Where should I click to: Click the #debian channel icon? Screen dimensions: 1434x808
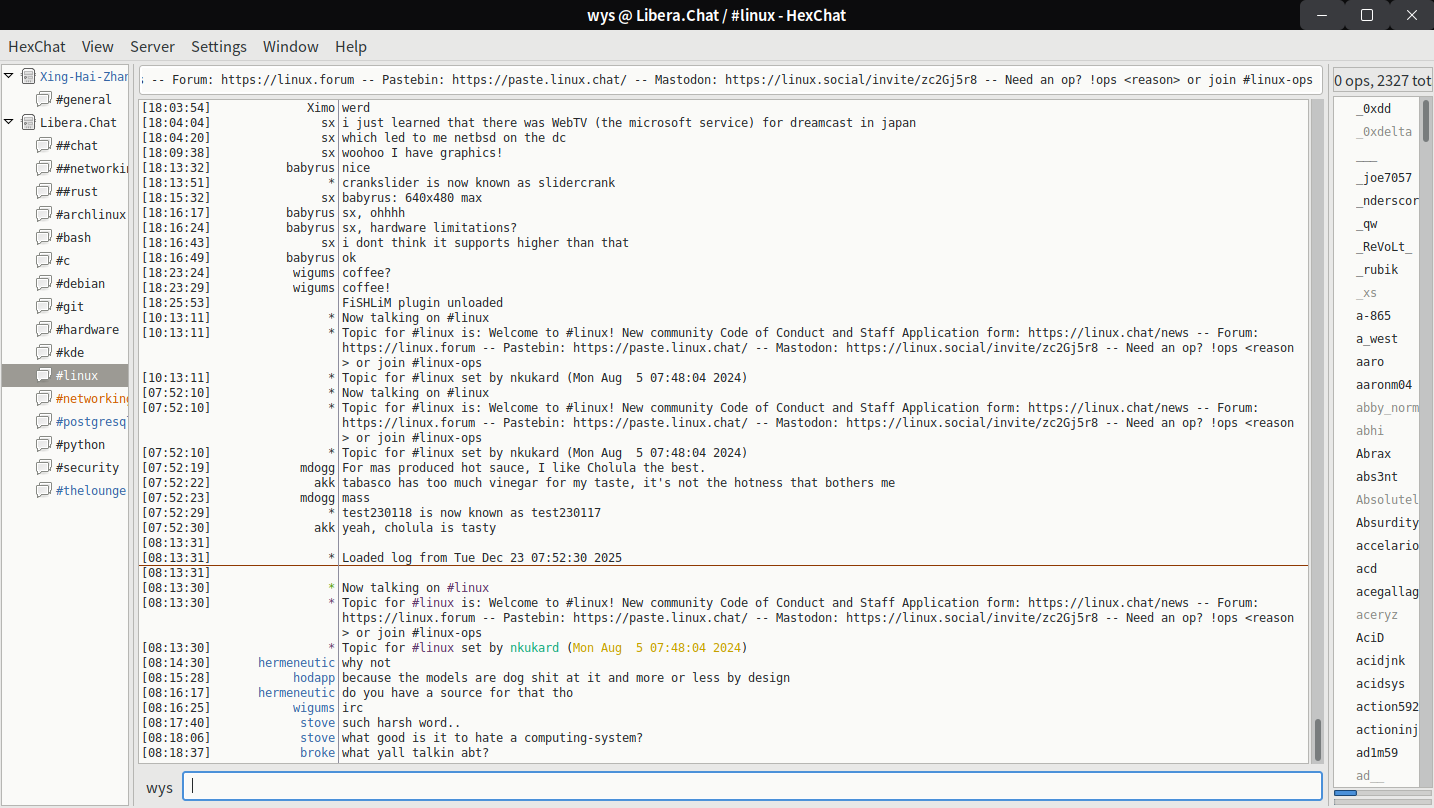[43, 283]
